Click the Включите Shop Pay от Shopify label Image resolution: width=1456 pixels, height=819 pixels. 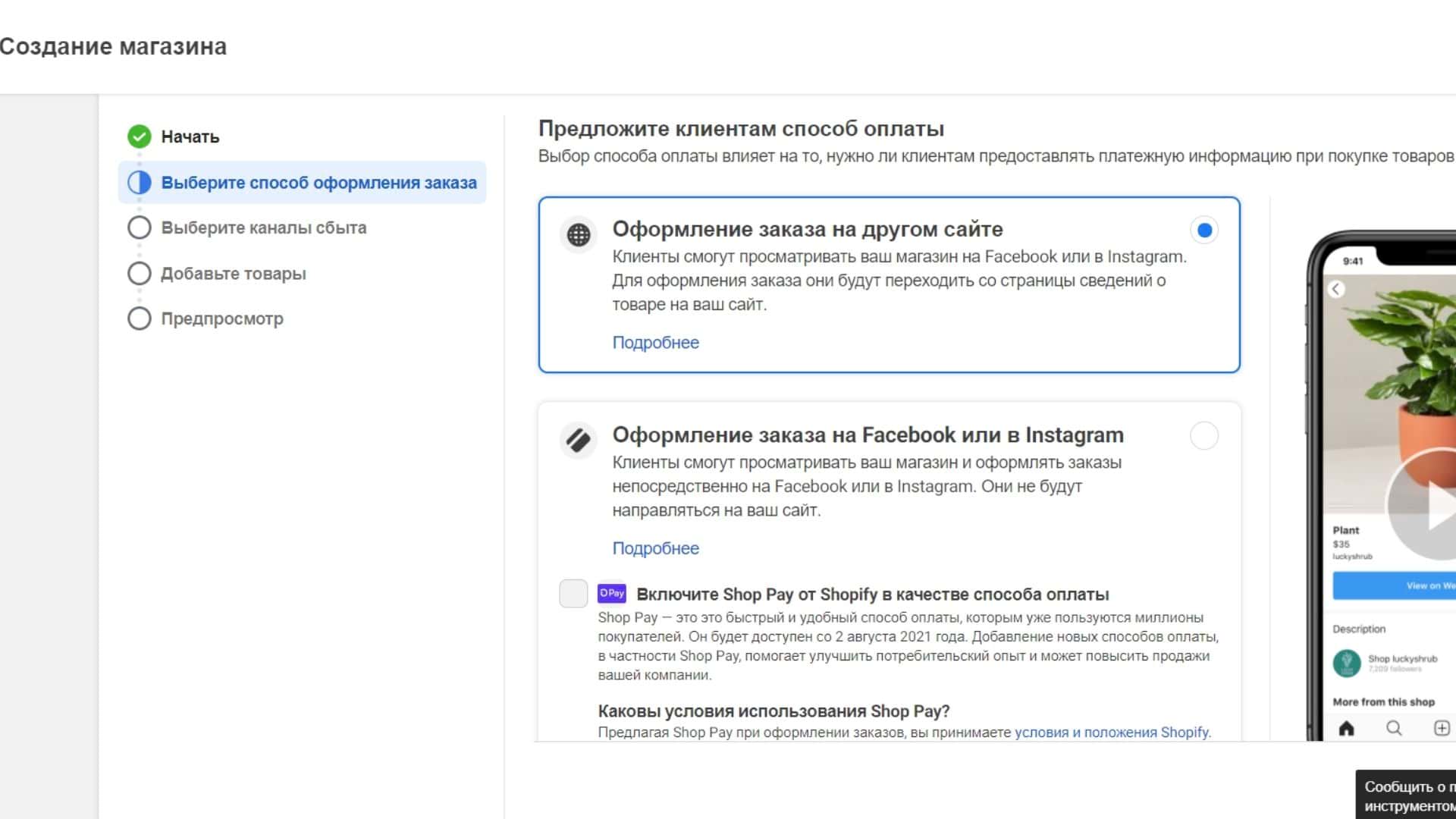pos(873,595)
